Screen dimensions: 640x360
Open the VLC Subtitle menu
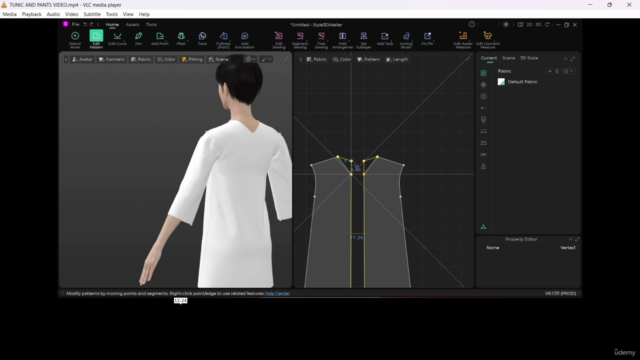(92, 14)
